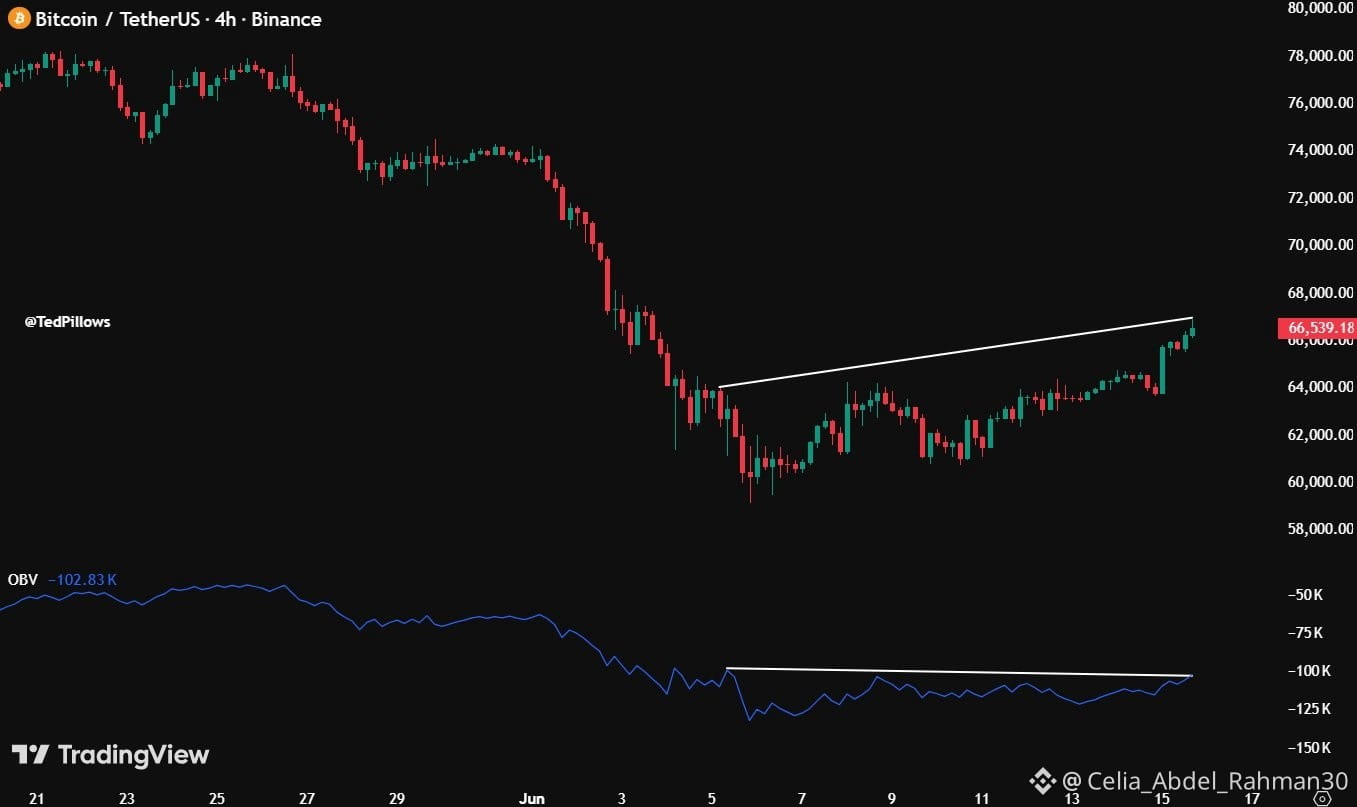Click the 29 date label on time axis
Image resolution: width=1357 pixels, height=807 pixels.
coord(396,798)
